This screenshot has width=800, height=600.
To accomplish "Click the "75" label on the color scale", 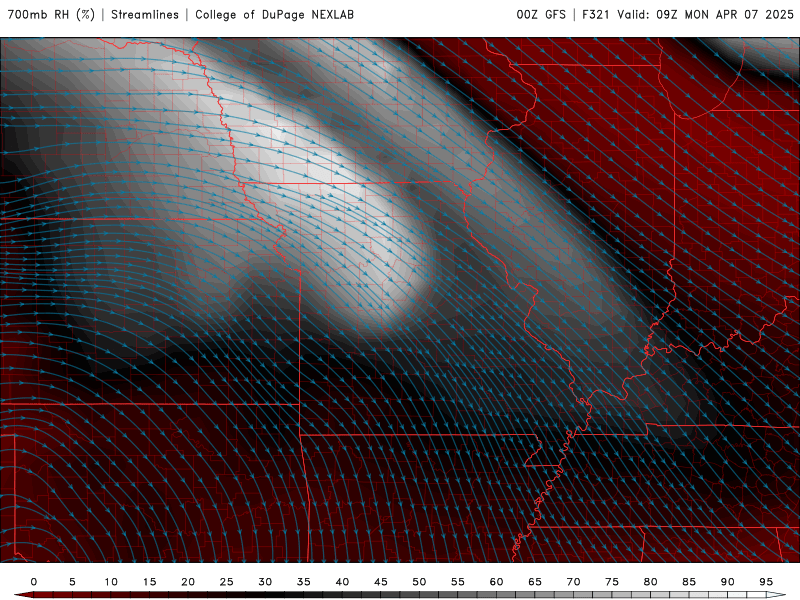I will (612, 582).
